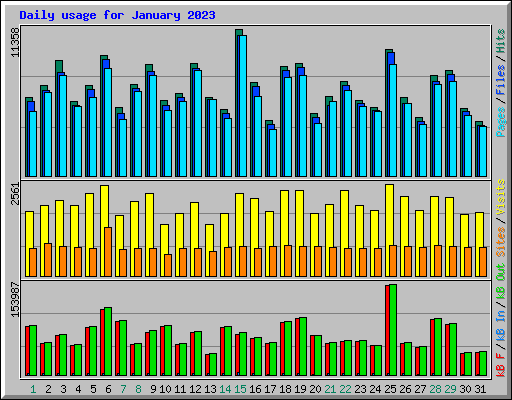
Task: Click the 'Sites' legend label
Action: coord(500,242)
